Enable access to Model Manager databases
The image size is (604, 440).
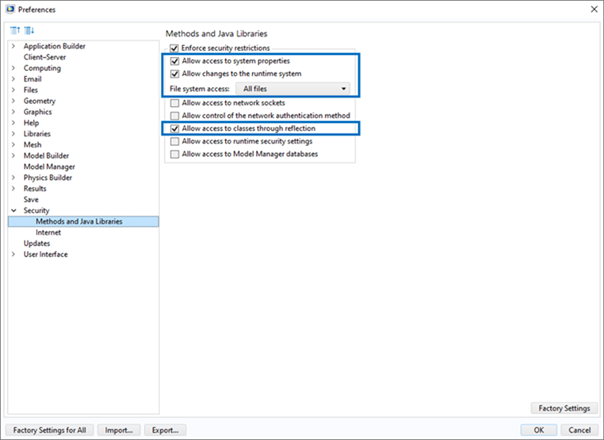(x=174, y=154)
